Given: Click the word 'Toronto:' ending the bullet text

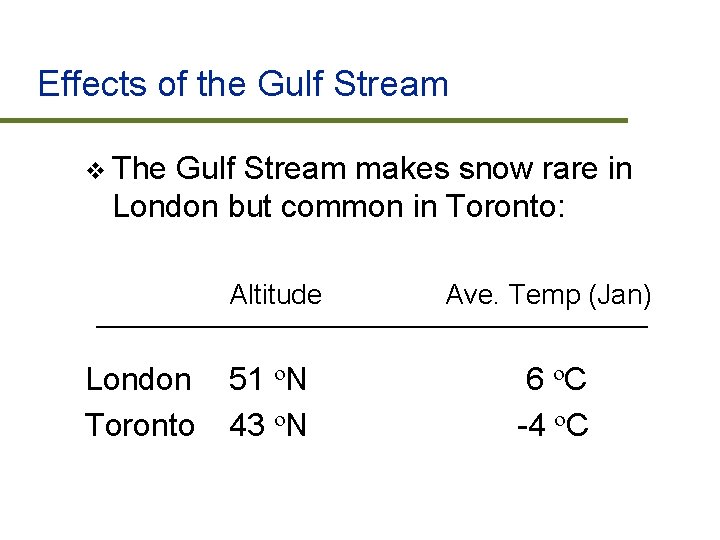Looking at the screenshot, I should tap(506, 206).
